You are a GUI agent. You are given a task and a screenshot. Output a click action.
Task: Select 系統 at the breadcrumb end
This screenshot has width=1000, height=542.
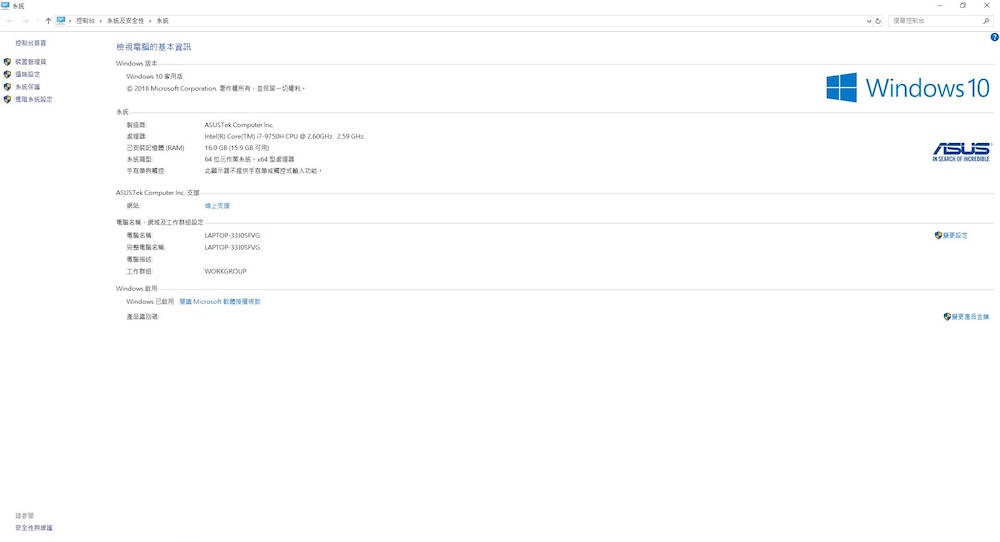pyautogui.click(x=163, y=21)
